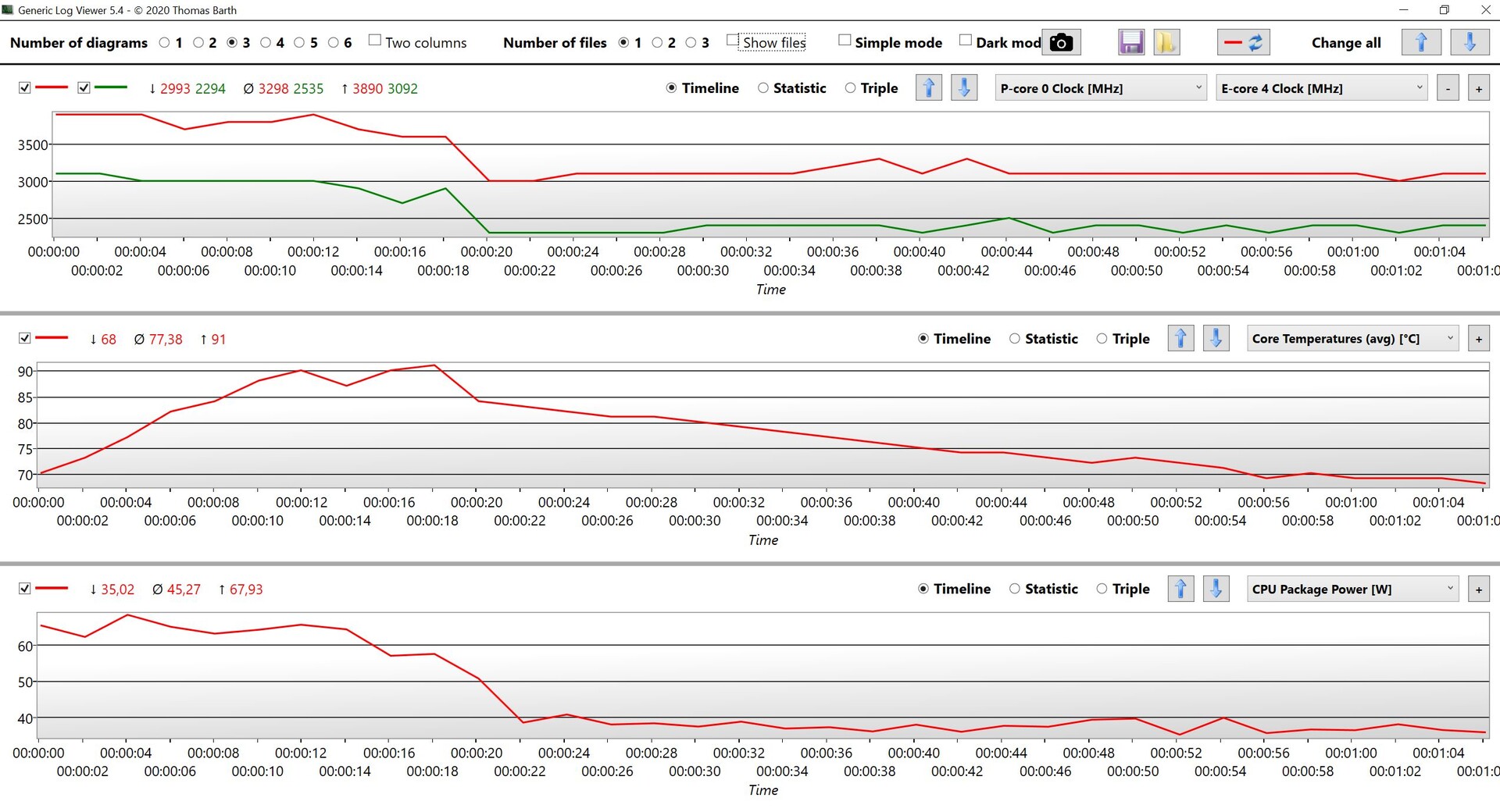Click the Change all down arrow

point(1469,42)
